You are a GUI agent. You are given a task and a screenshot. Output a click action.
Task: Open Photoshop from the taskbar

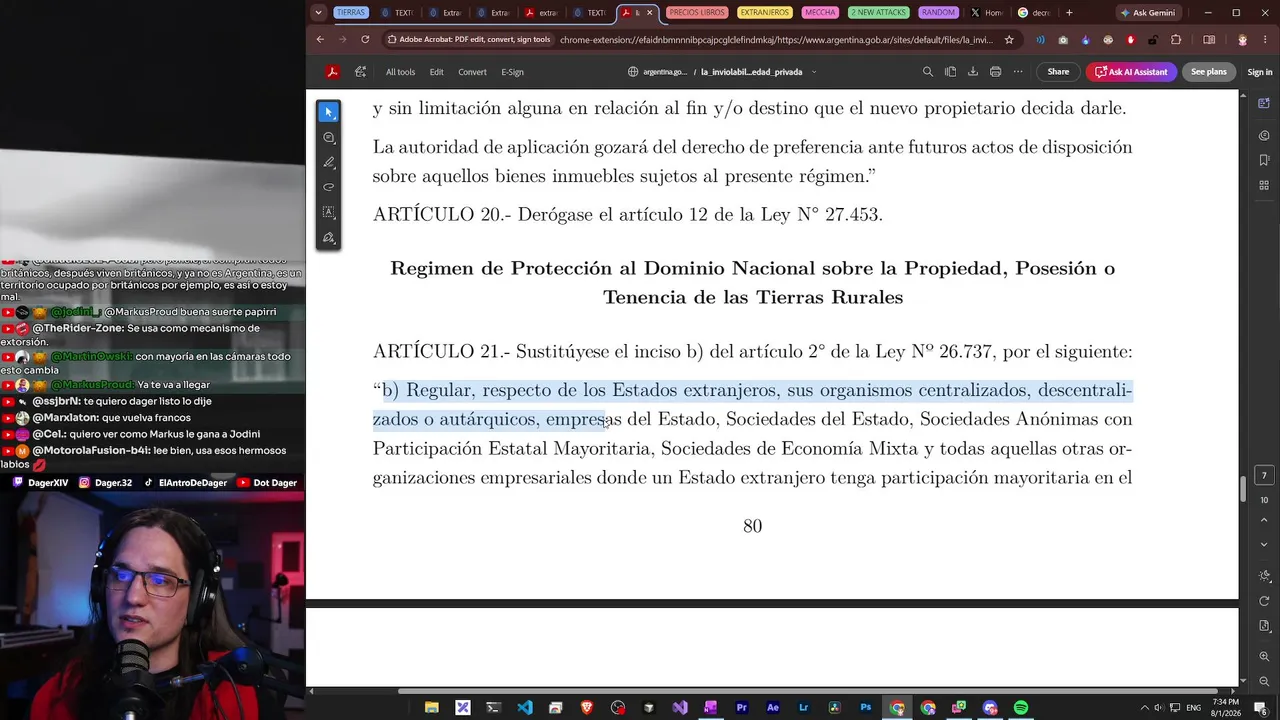coord(866,707)
